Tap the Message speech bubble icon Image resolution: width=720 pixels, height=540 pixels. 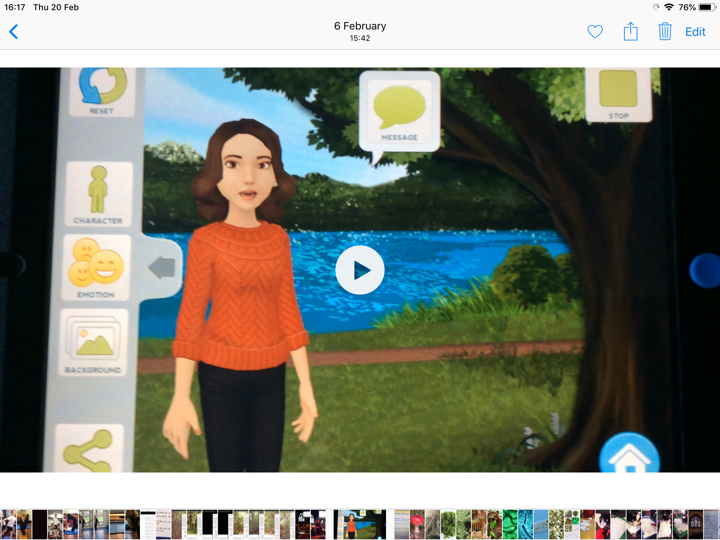coord(399,111)
